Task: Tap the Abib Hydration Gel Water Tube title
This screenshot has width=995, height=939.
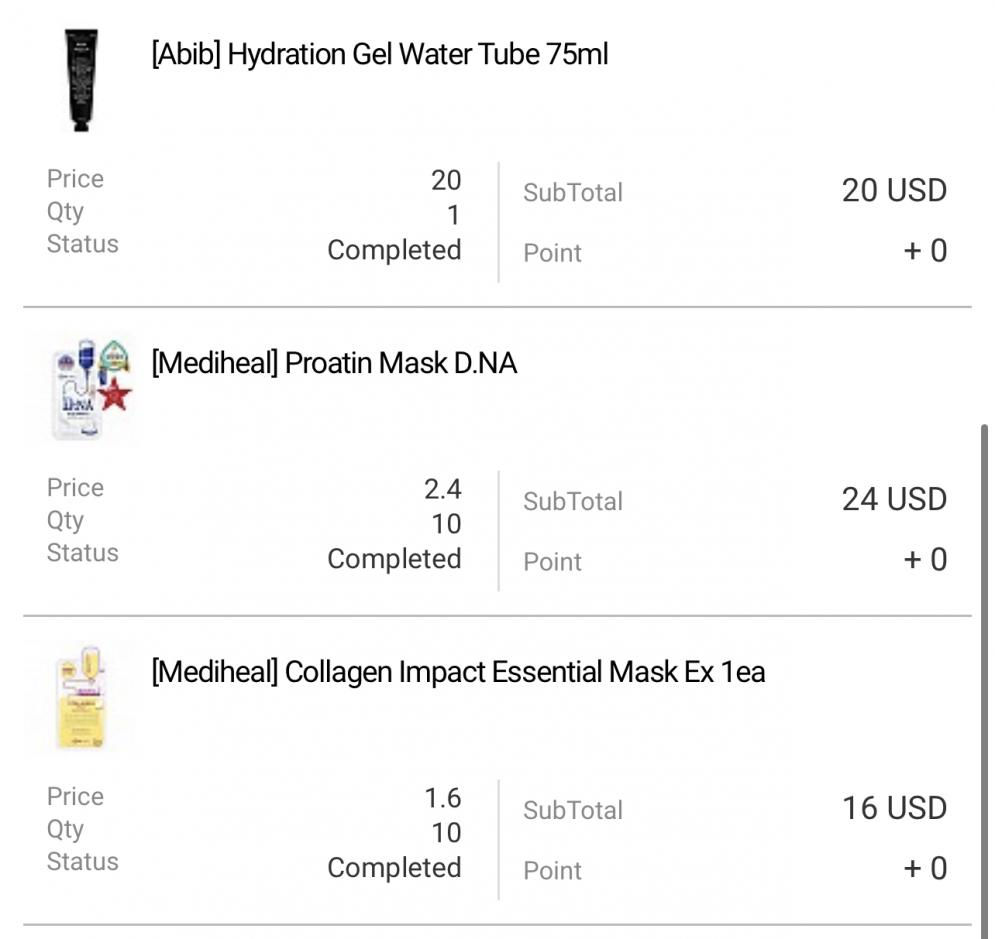Action: point(379,54)
